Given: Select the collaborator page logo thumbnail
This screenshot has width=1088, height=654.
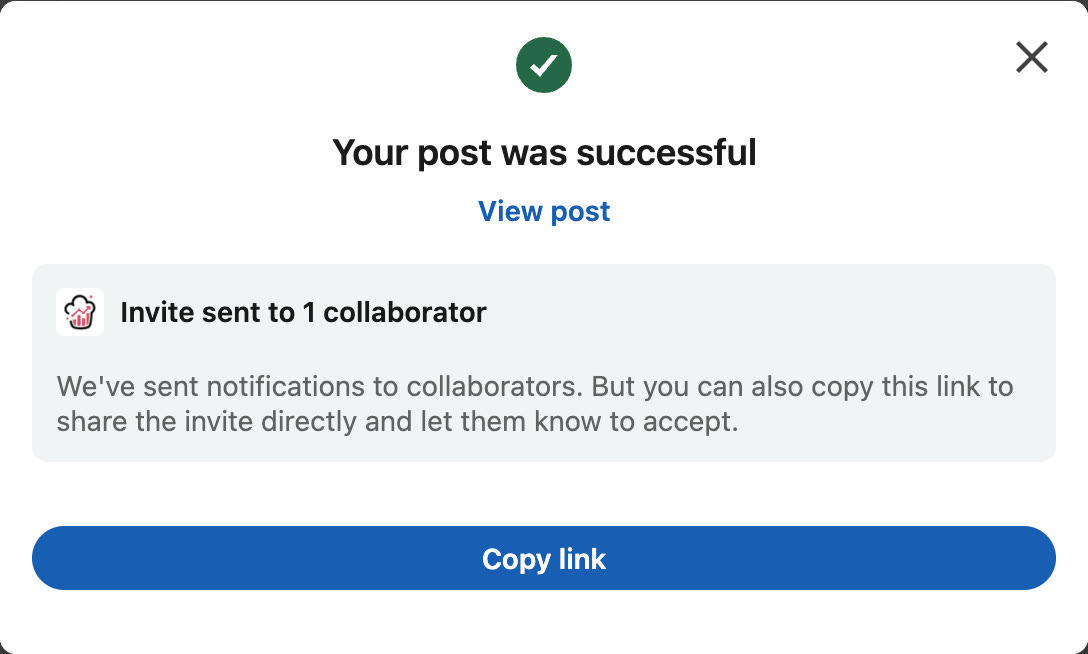Looking at the screenshot, I should point(80,312).
